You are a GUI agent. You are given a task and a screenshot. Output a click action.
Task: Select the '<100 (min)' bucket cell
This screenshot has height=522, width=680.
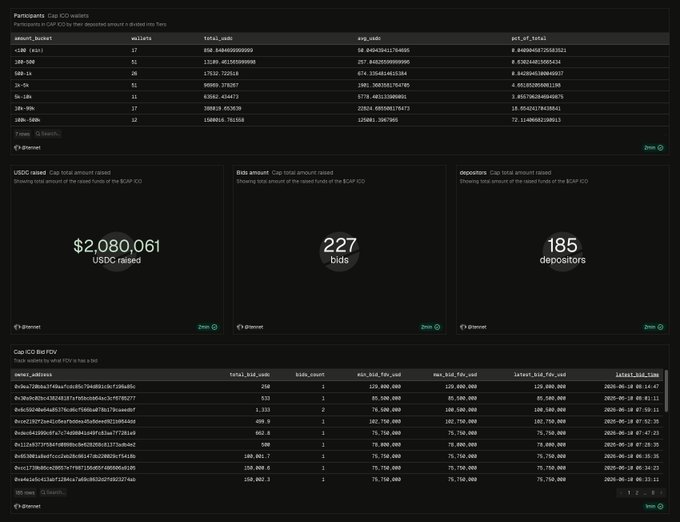[29, 51]
